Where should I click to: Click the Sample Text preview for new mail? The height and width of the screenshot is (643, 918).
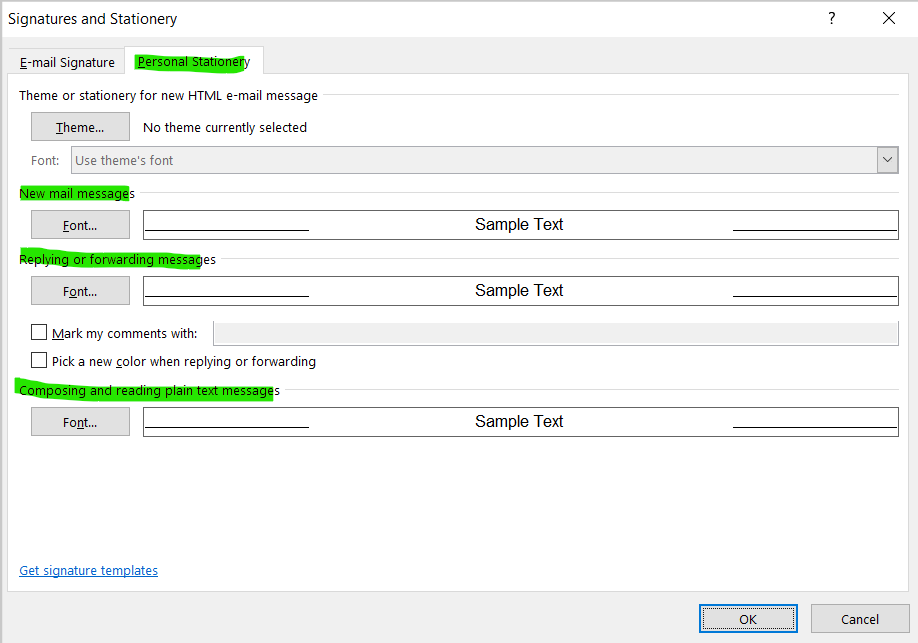point(521,224)
